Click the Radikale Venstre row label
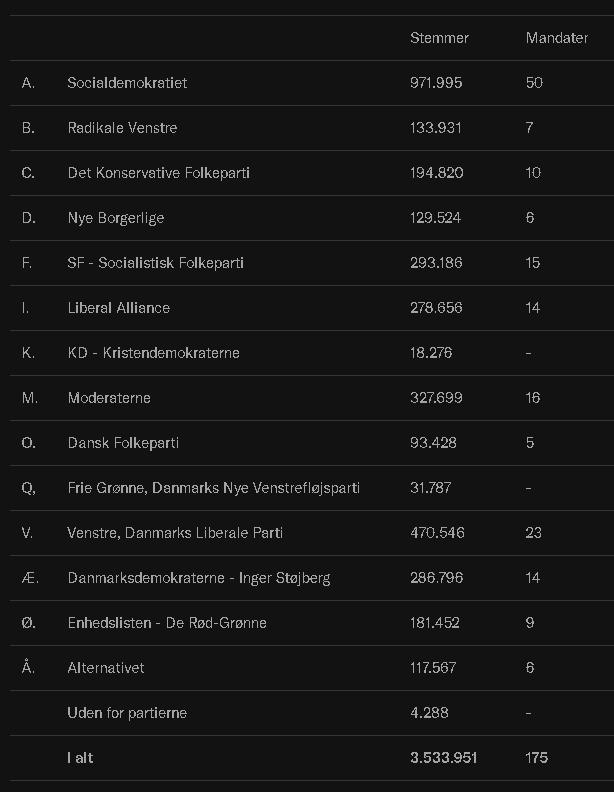The image size is (614, 792). [122, 128]
